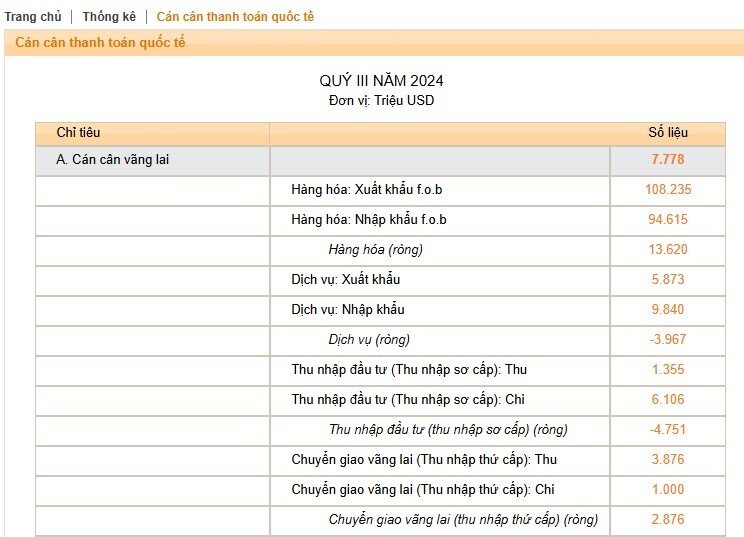Click QUÝ III NĂM 2024 title
This screenshot has width=744, height=537.
[x=381, y=81]
